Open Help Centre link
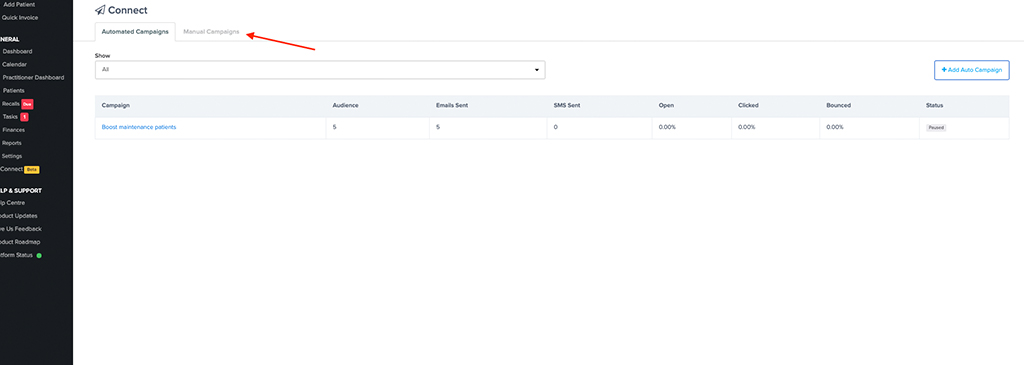The width and height of the screenshot is (1024, 365). tap(12, 202)
